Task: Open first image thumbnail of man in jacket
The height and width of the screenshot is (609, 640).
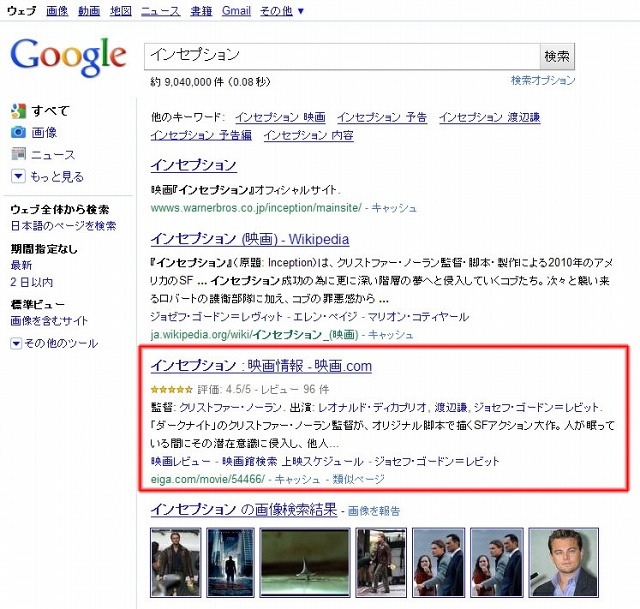Action: click(176, 562)
